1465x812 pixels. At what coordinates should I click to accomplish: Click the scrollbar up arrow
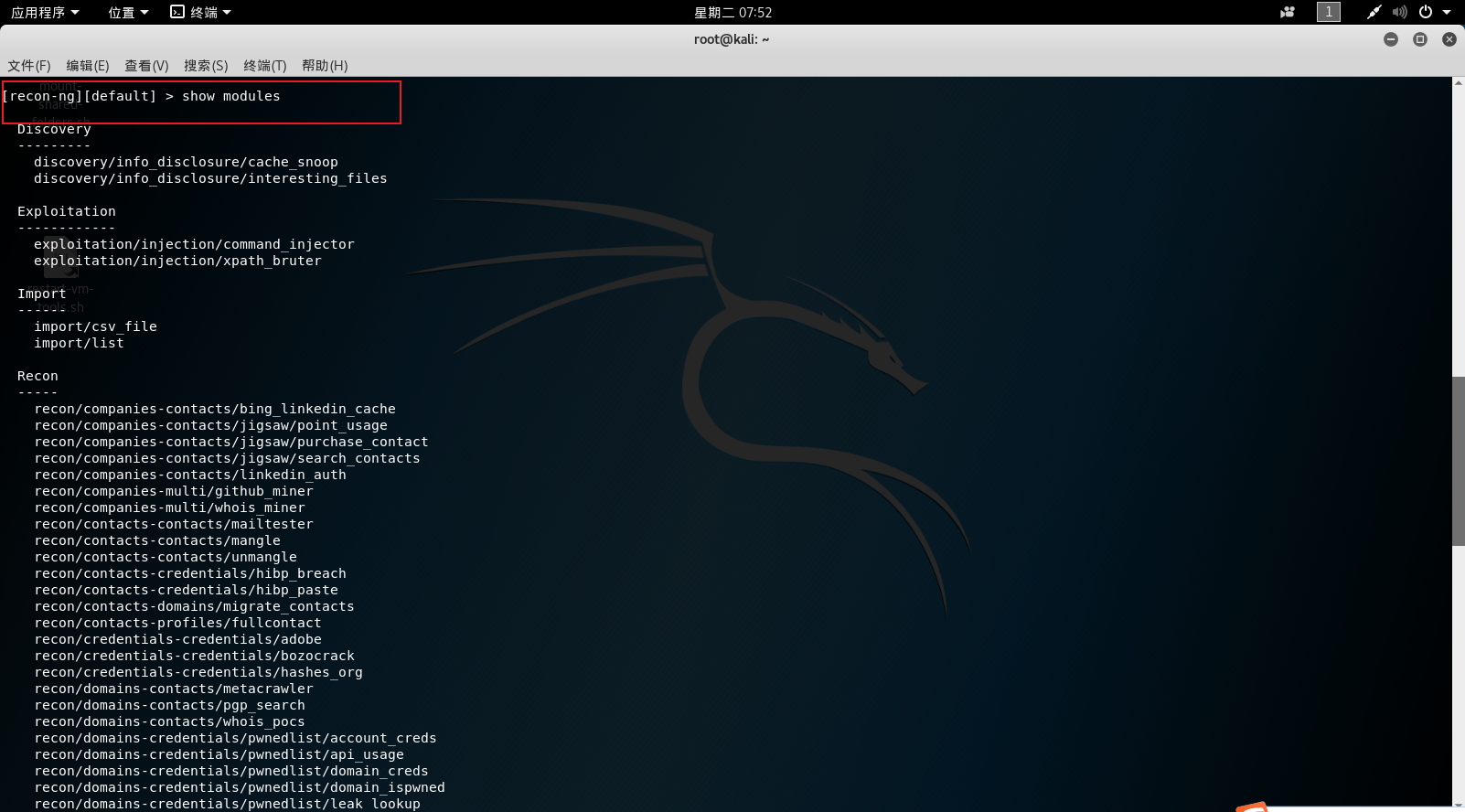click(x=1459, y=82)
